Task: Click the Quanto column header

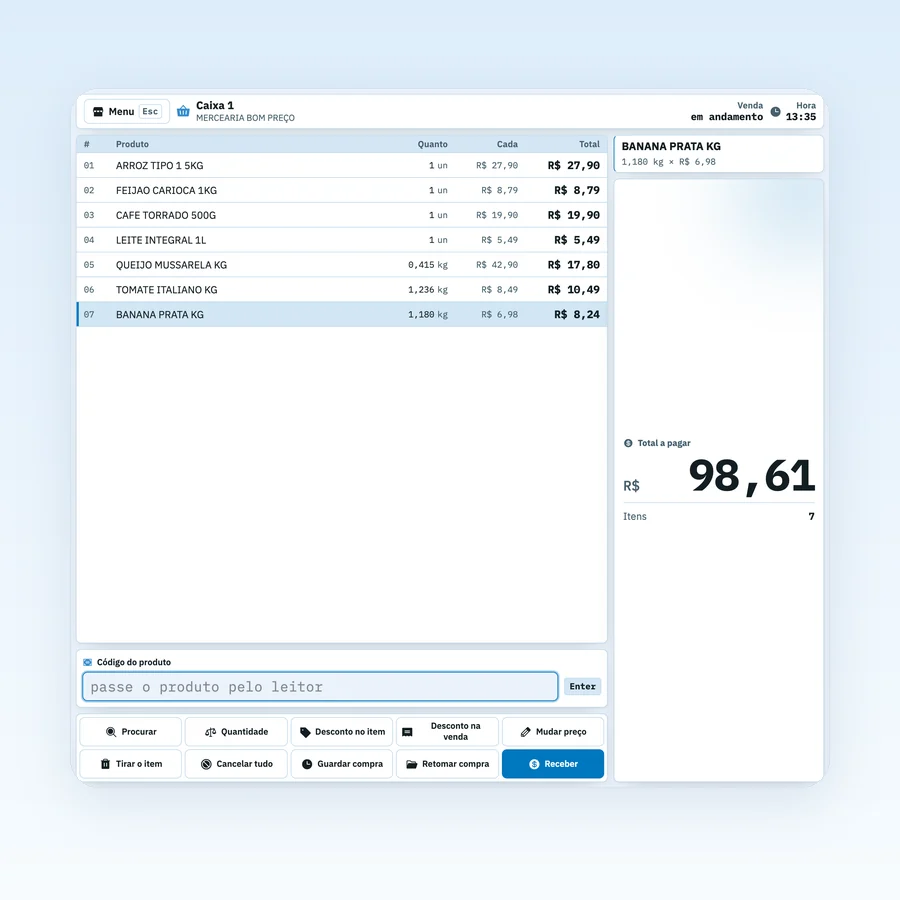Action: 432,144
